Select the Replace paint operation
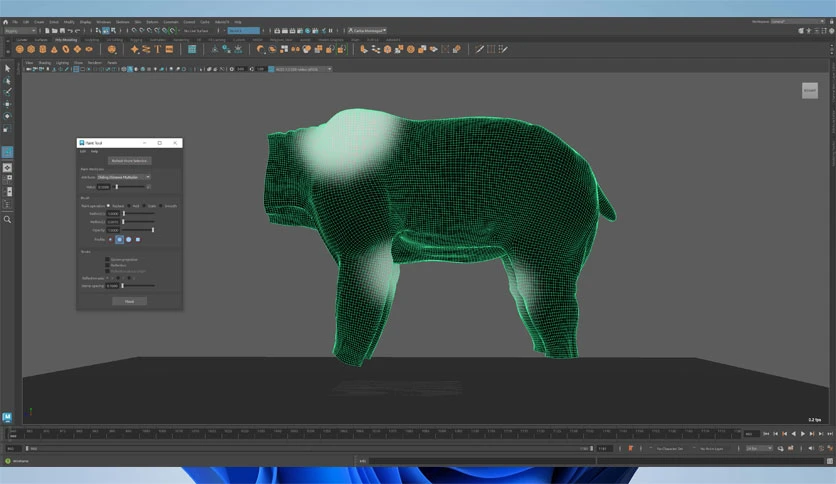836x484 pixels. click(108, 206)
